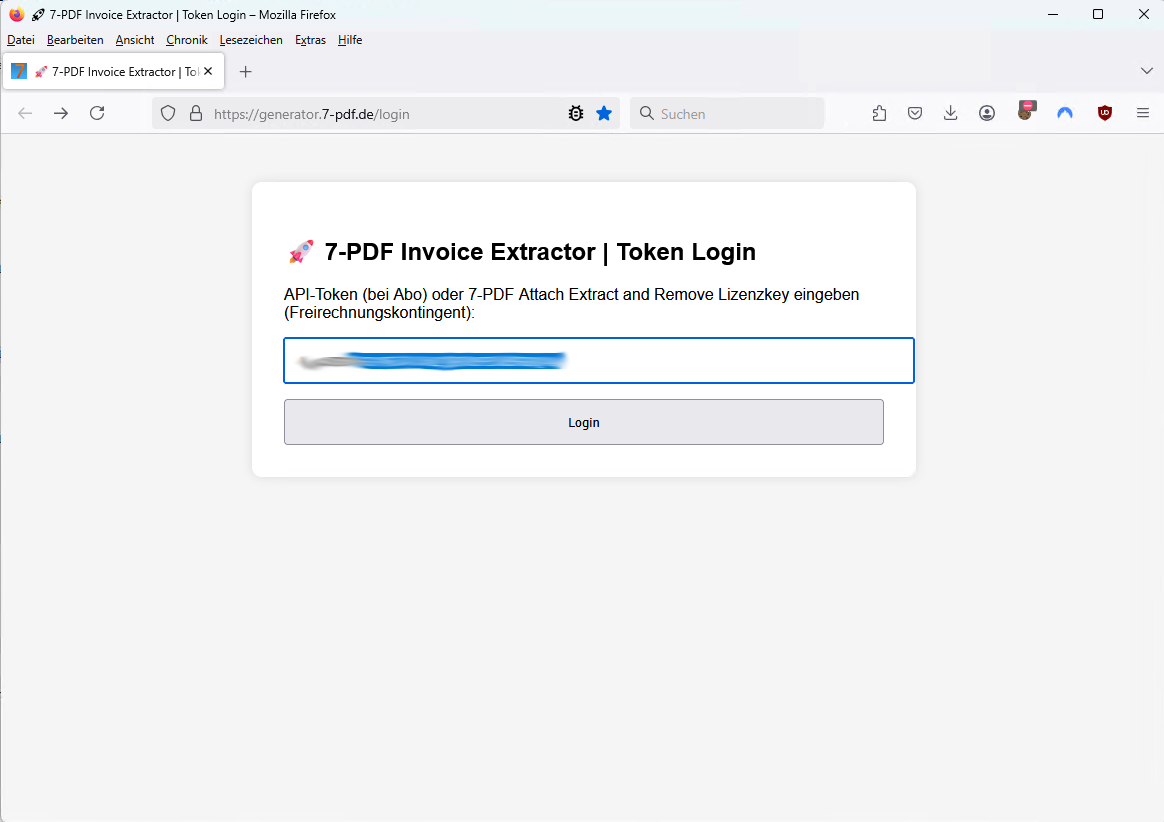This screenshot has width=1164, height=822.
Task: Click the forward navigation arrow
Action: [61, 113]
